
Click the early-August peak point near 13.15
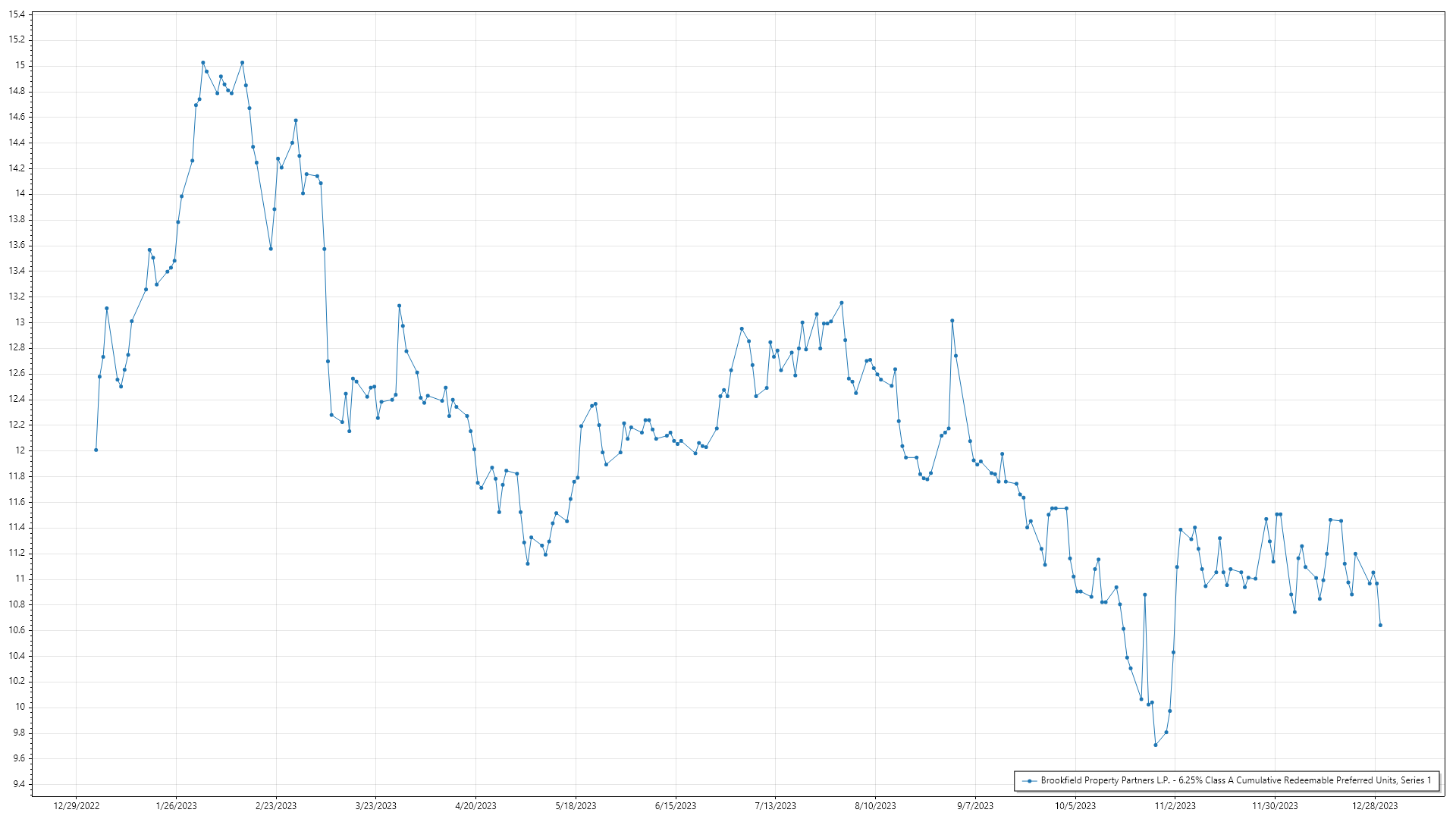click(842, 303)
